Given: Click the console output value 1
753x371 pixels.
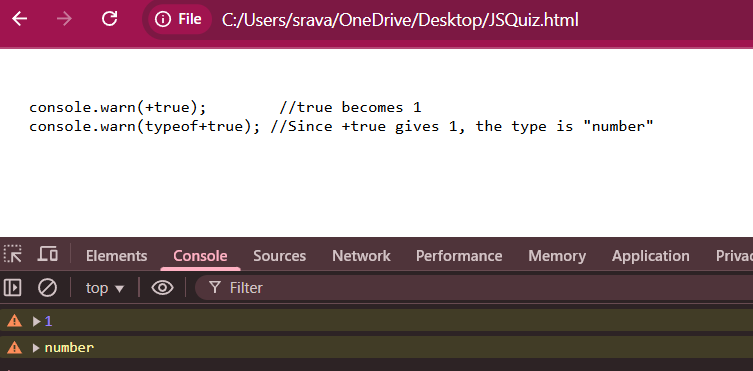Looking at the screenshot, I should 48,322.
